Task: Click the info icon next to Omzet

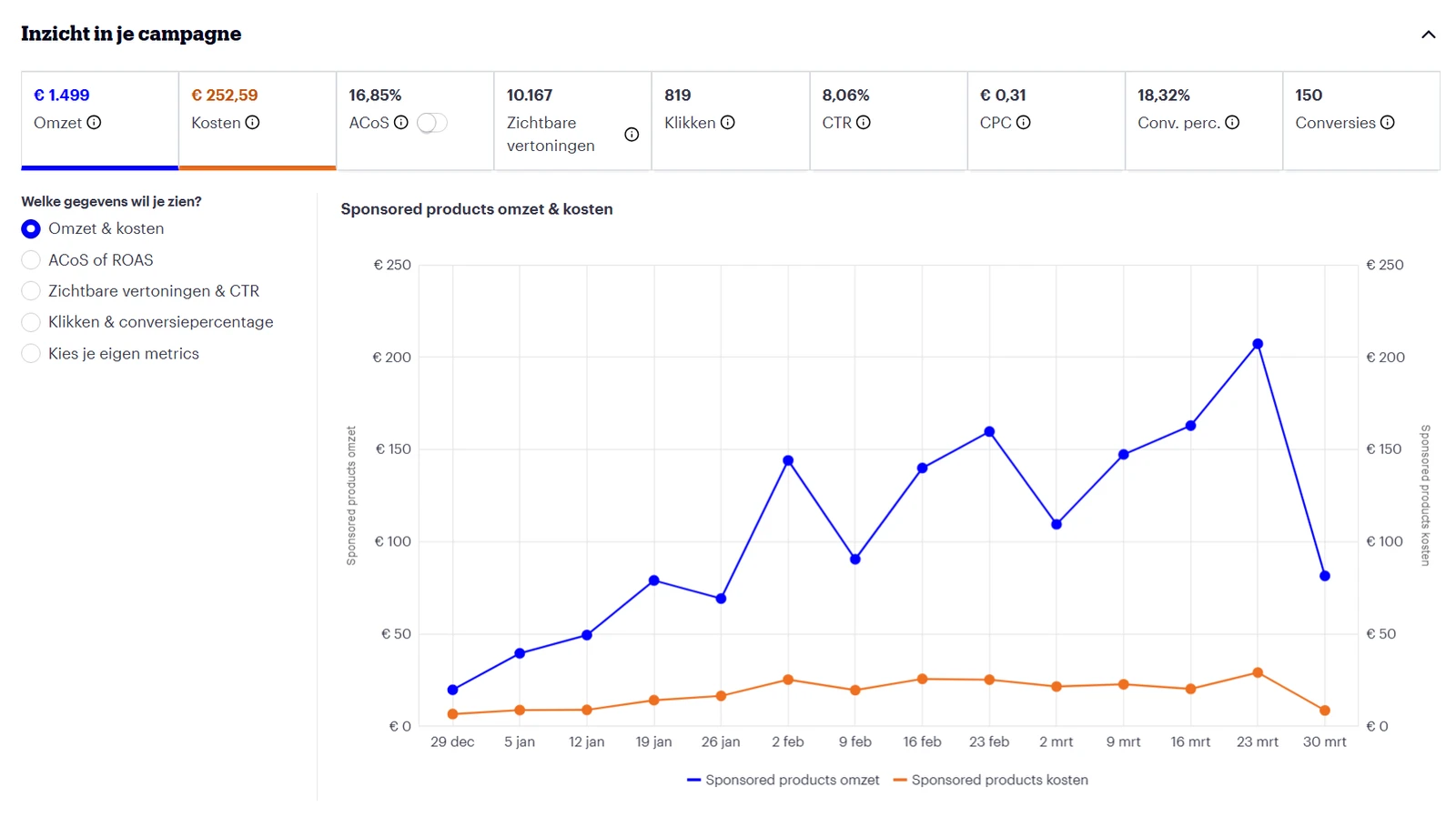Action: pos(94,122)
